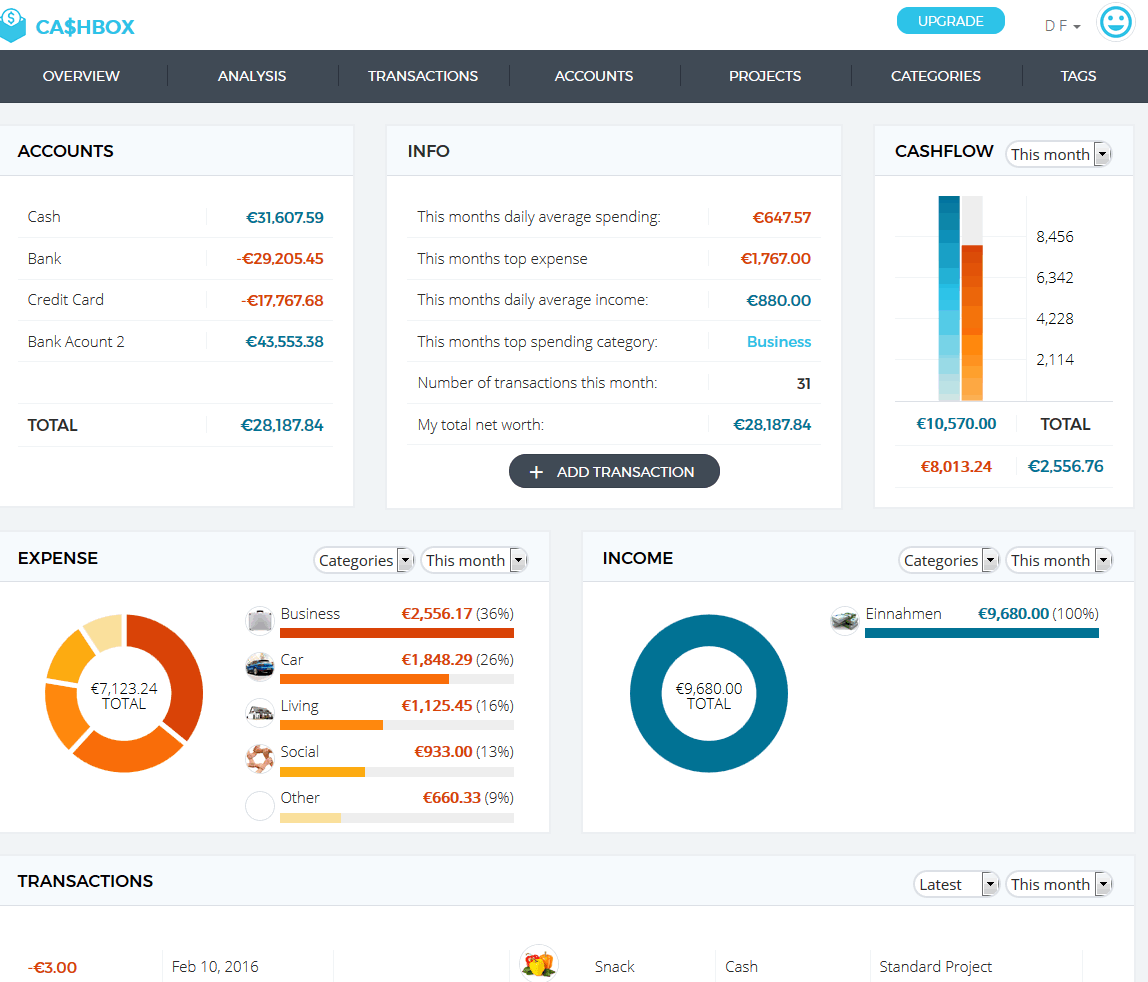This screenshot has width=1148, height=982.
Task: Click the Business top spending category link
Action: click(779, 342)
